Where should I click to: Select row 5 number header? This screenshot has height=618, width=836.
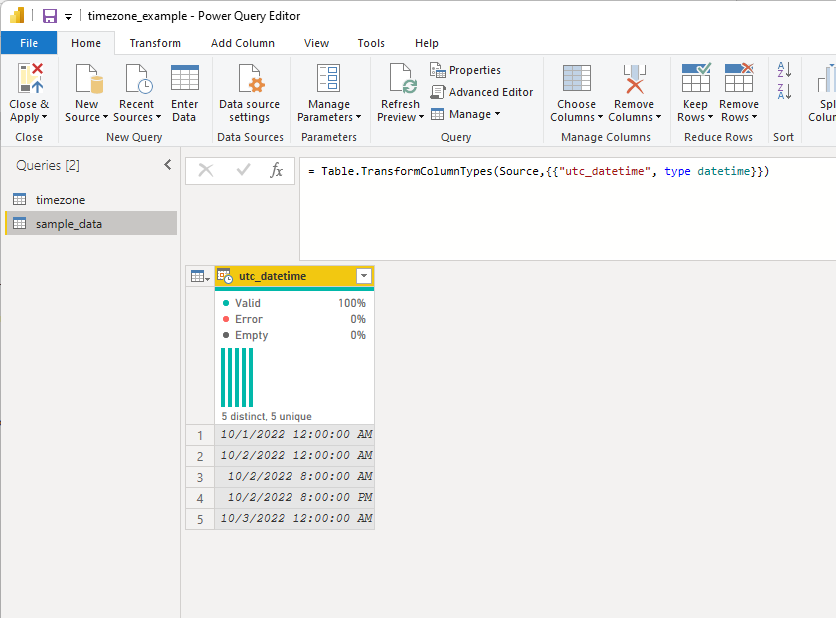pyautogui.click(x=200, y=519)
